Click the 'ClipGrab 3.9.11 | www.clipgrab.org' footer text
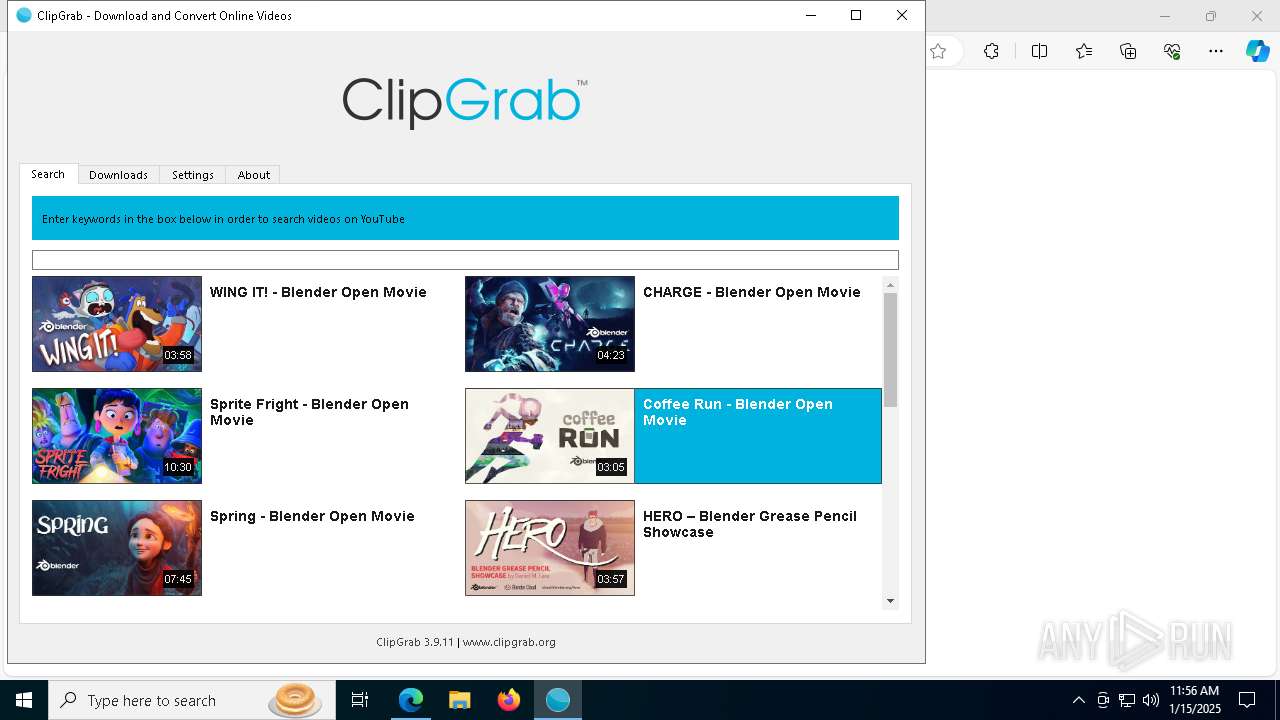The image size is (1280, 720). (466, 642)
